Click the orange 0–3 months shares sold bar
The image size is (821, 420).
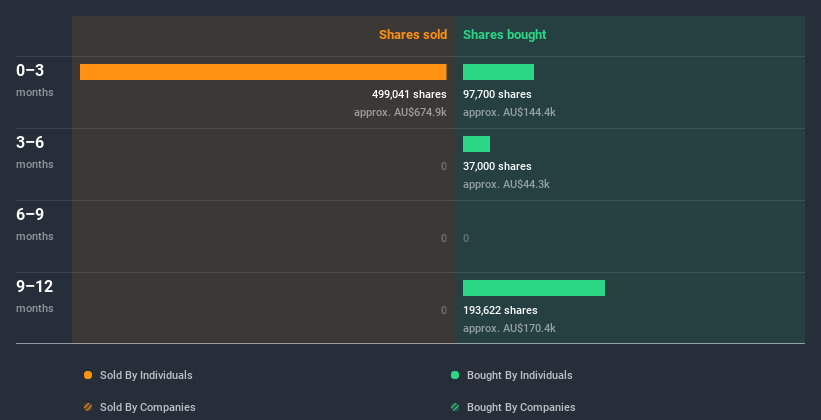pos(263,72)
